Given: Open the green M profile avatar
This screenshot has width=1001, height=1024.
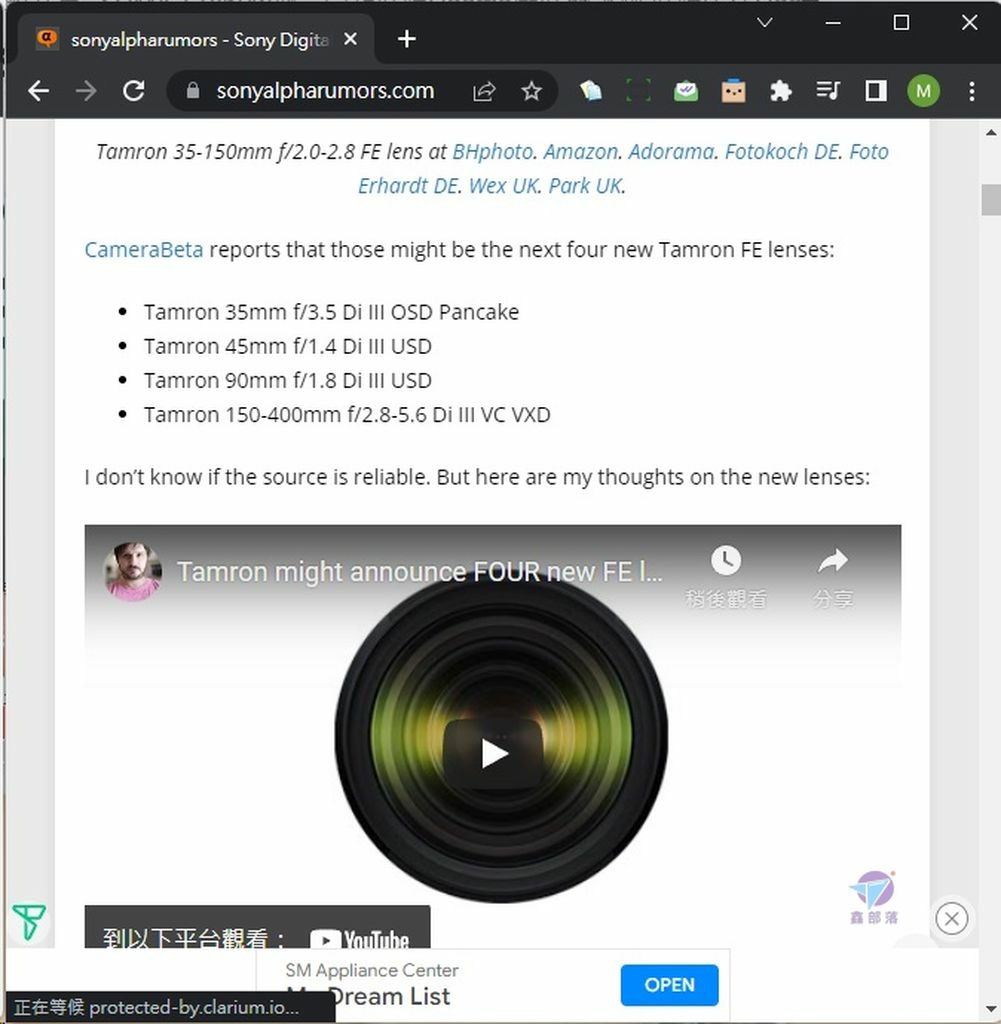Looking at the screenshot, I should click(x=923, y=91).
